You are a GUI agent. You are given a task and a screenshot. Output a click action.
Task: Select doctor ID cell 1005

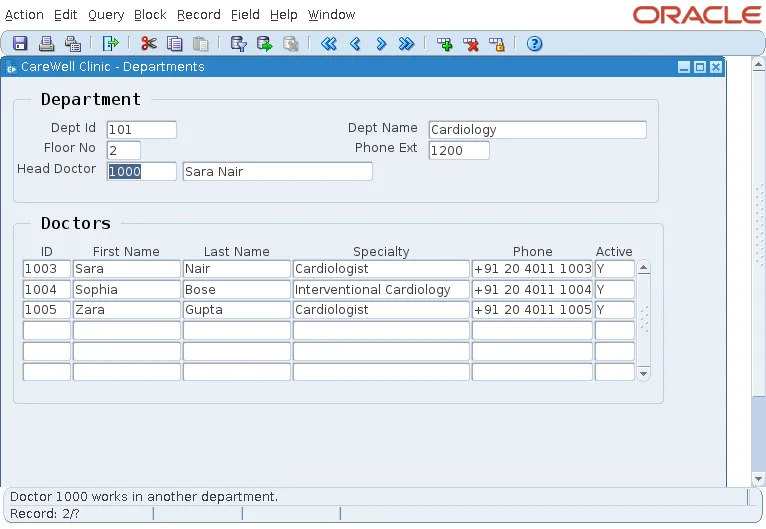47,310
